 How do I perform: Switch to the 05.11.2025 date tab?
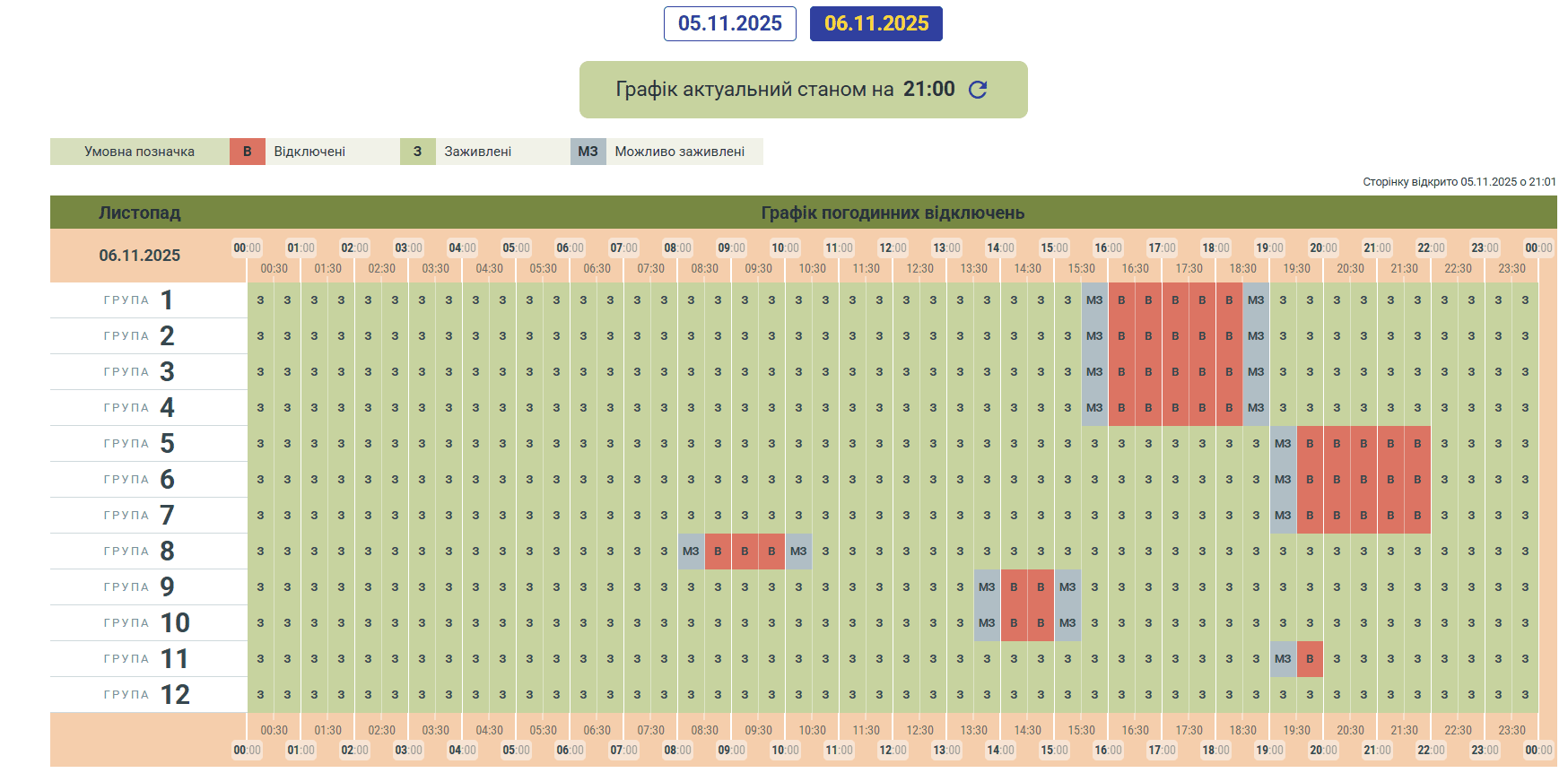729,23
